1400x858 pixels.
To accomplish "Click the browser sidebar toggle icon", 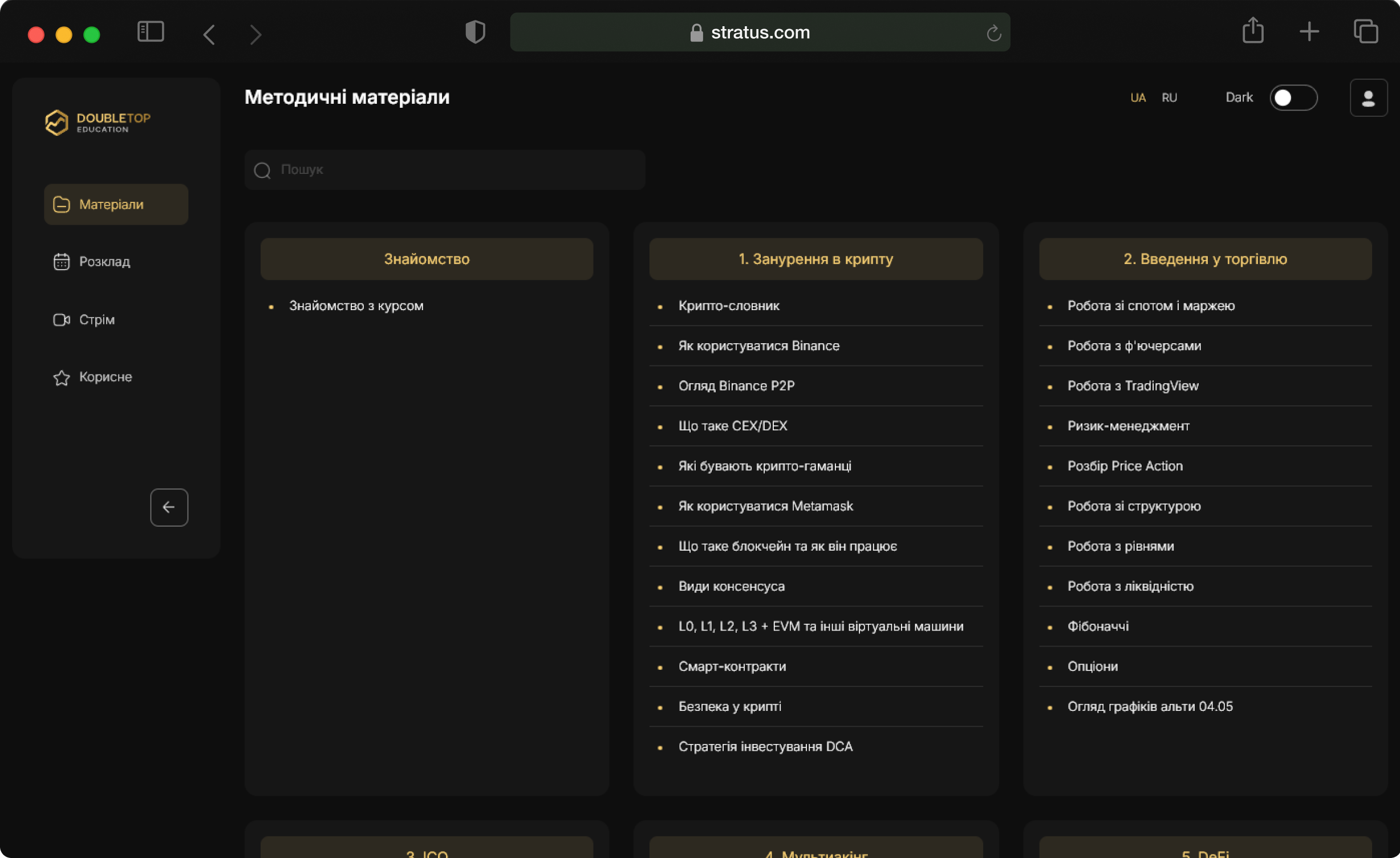I will coord(151,32).
